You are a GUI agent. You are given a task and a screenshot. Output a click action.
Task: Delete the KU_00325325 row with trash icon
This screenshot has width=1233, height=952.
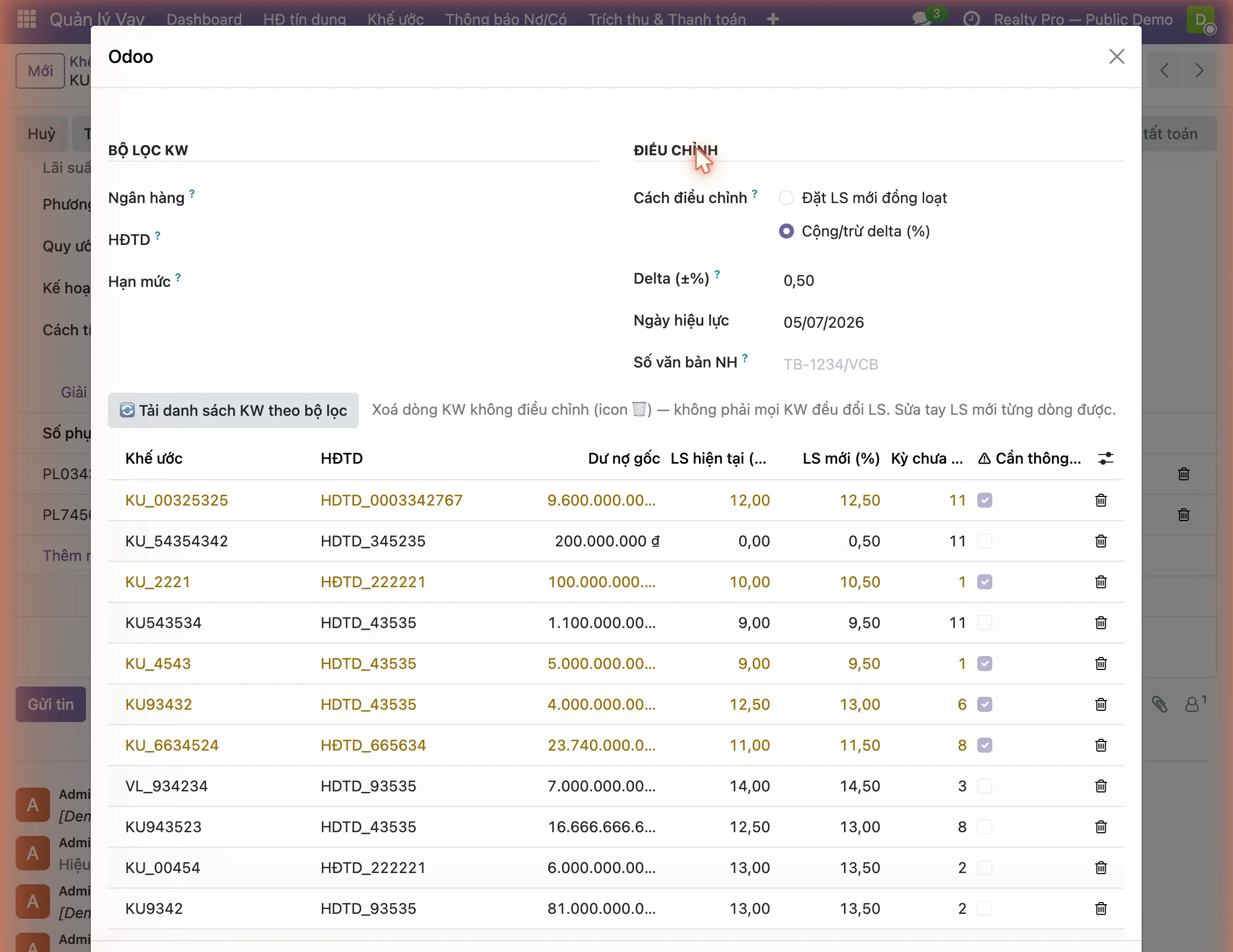(1100, 500)
